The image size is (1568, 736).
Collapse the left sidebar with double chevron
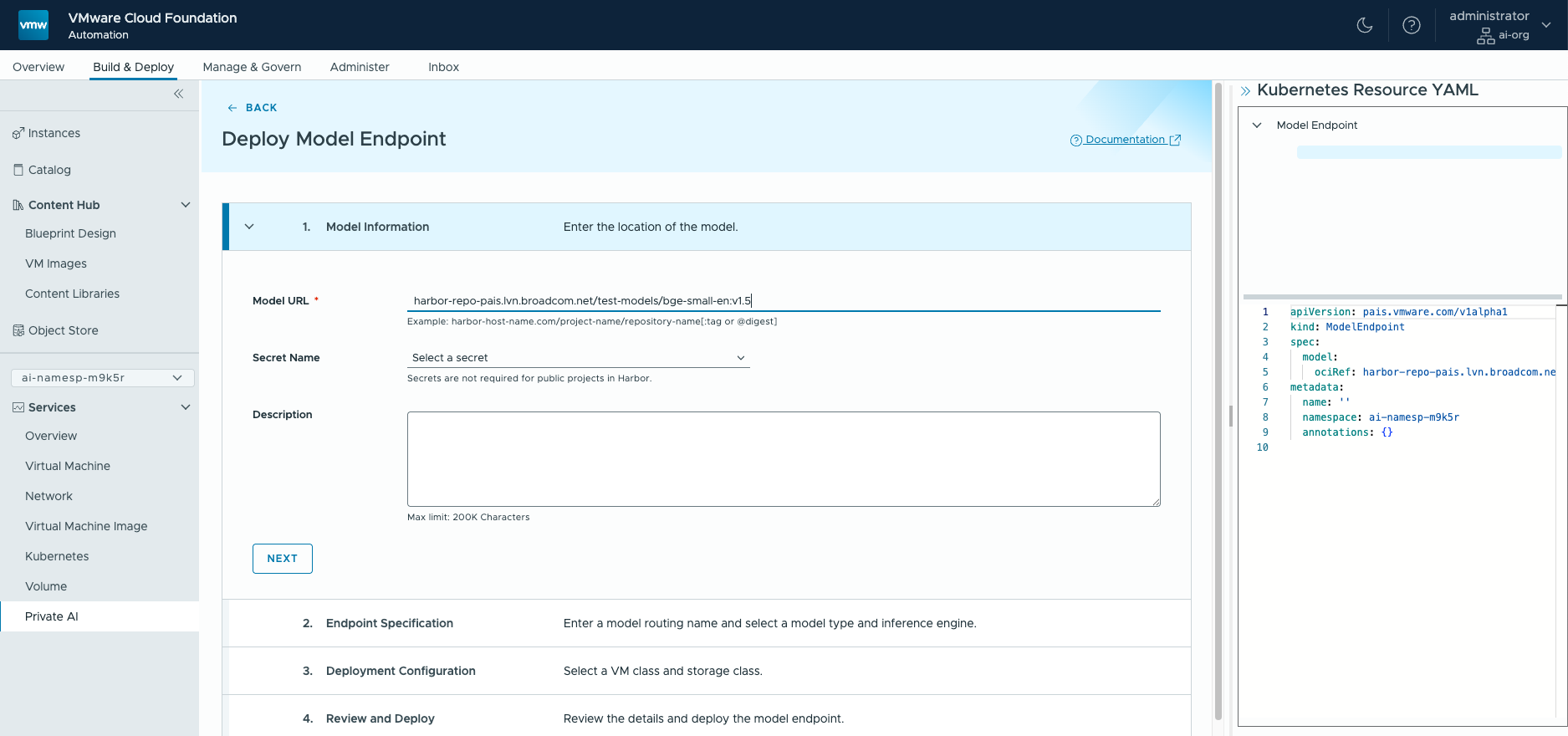click(x=178, y=94)
